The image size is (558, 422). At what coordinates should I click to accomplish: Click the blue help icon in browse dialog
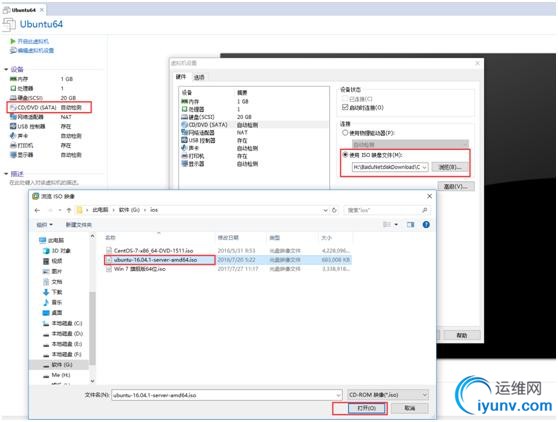pos(426,225)
